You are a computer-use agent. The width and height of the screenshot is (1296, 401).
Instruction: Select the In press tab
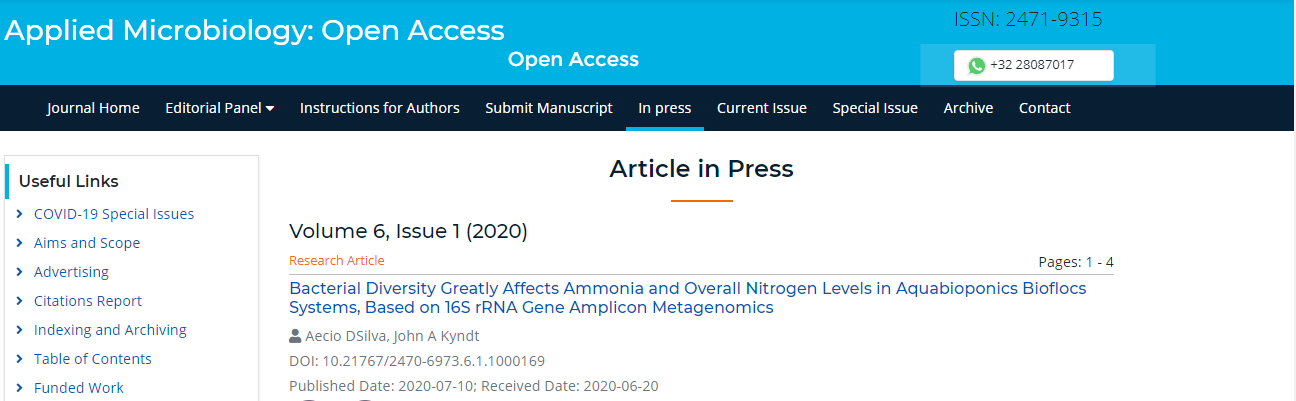(665, 108)
